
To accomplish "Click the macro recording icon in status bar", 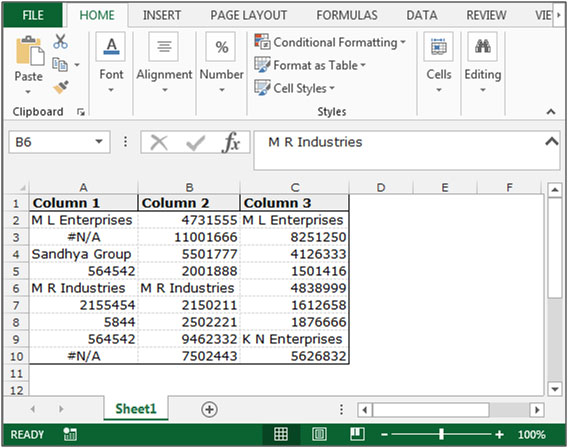I will tap(70, 434).
